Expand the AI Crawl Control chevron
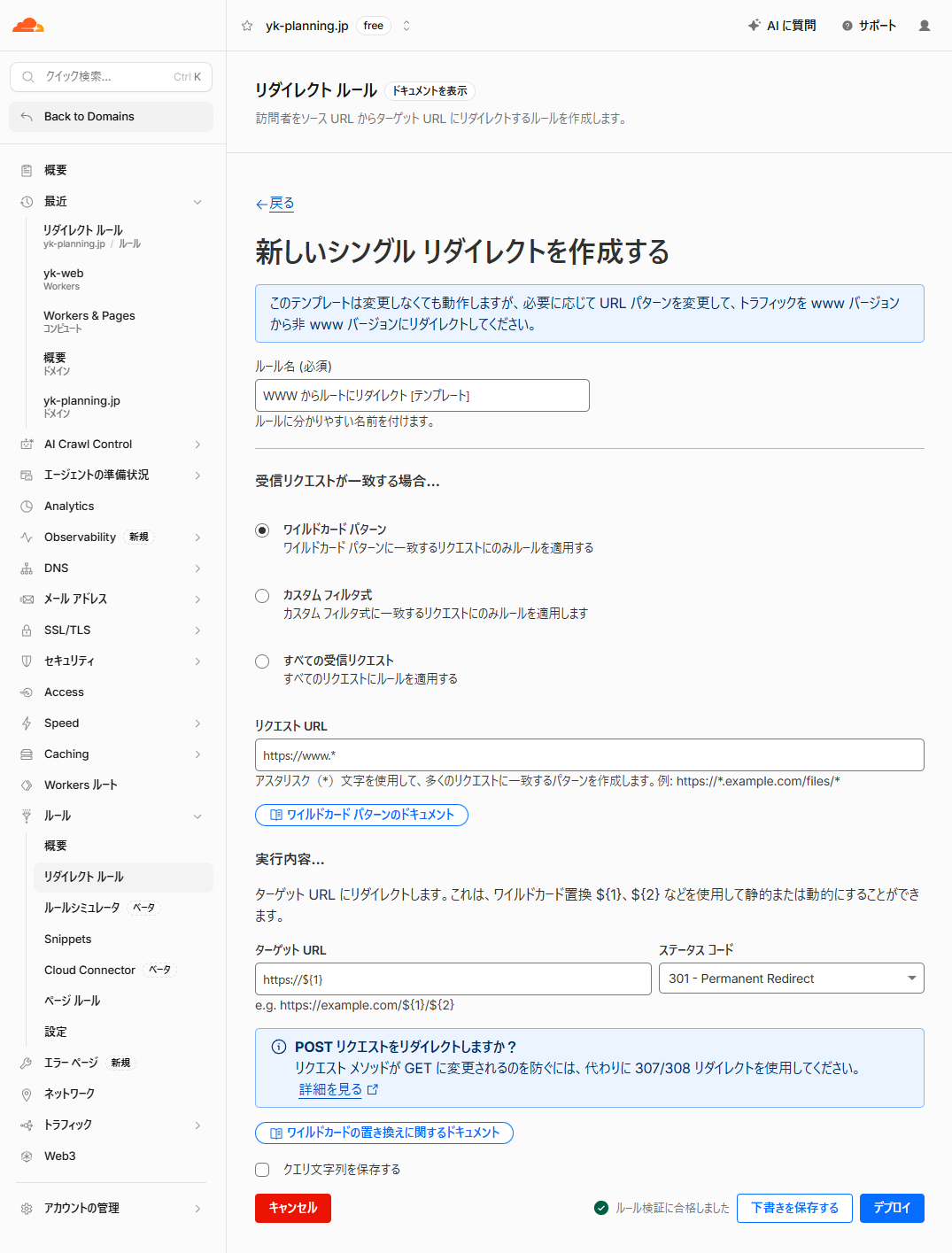952x1253 pixels. tap(197, 445)
